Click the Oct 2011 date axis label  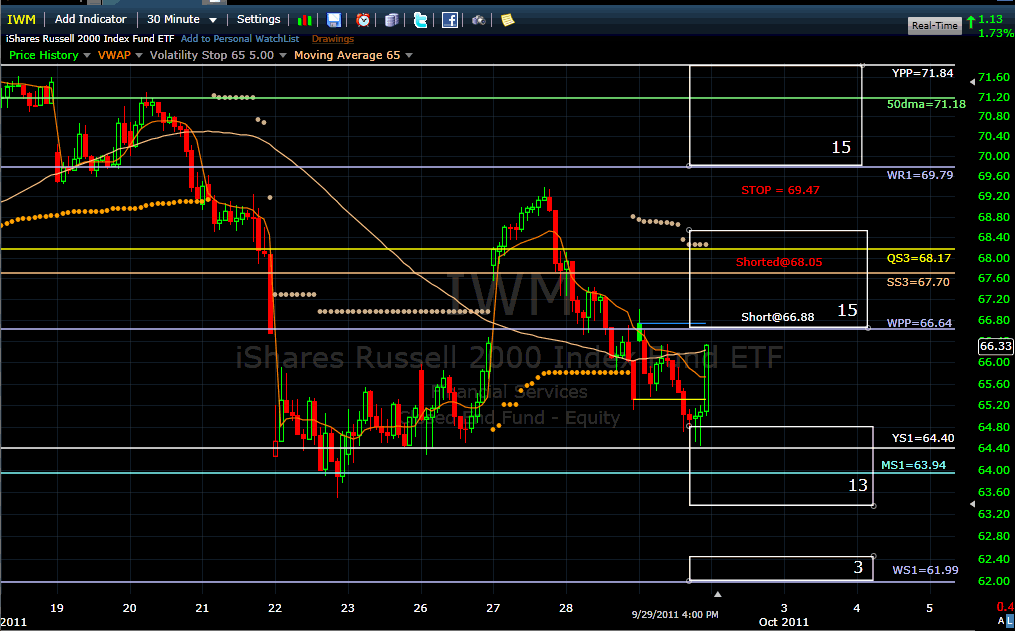point(784,622)
